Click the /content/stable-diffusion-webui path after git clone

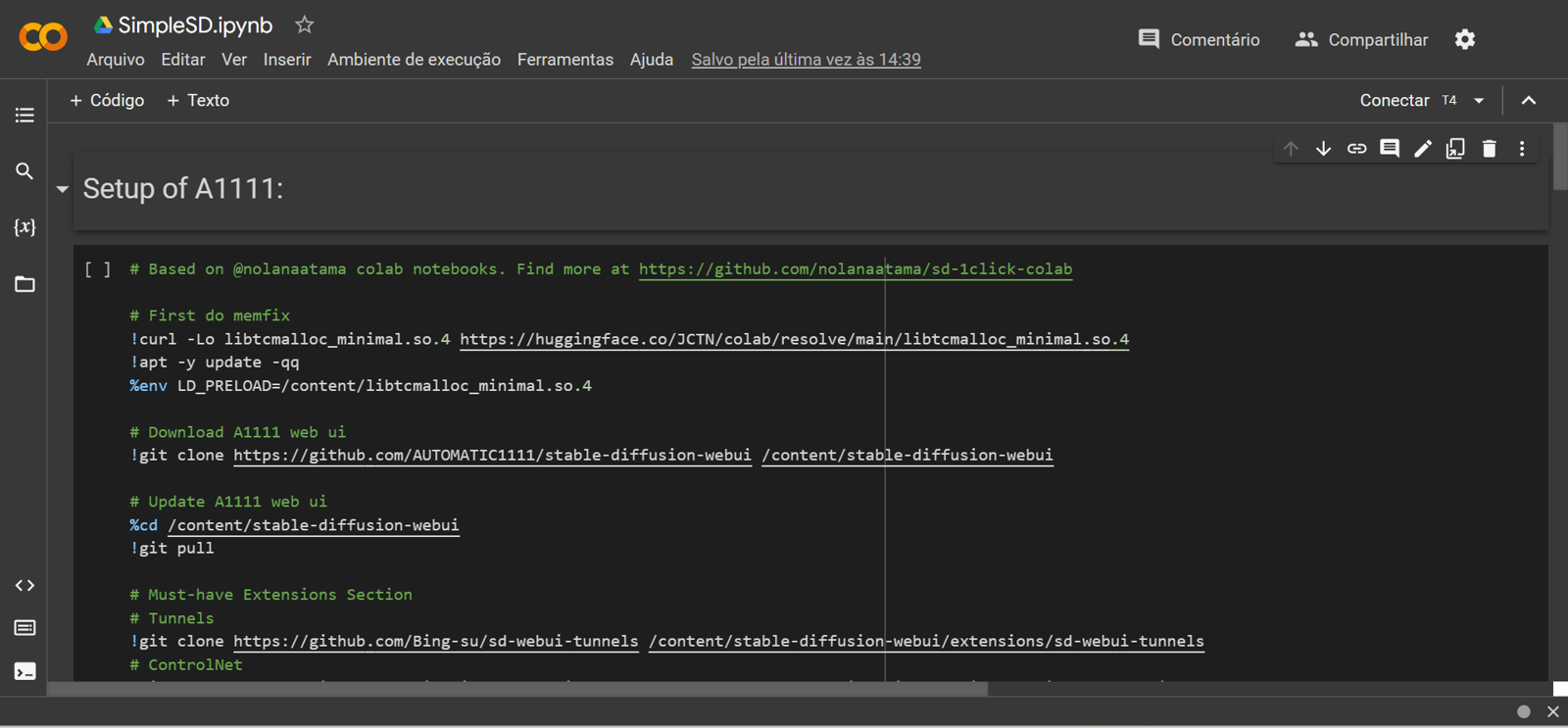point(907,456)
